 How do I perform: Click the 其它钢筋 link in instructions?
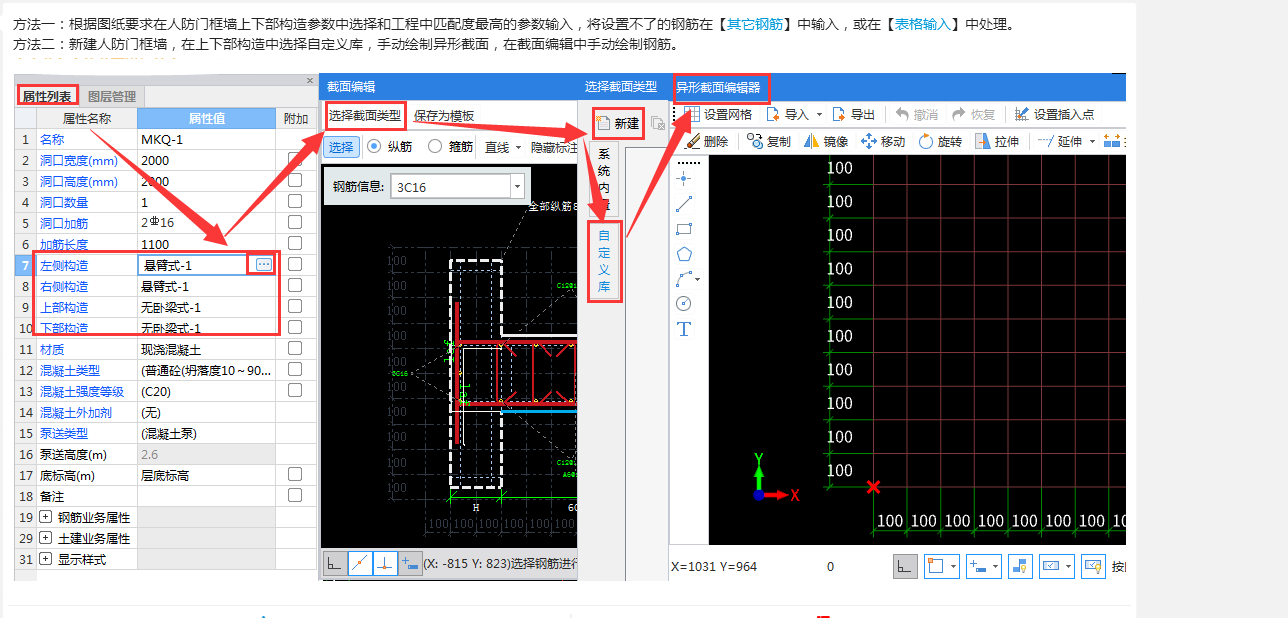tap(756, 24)
